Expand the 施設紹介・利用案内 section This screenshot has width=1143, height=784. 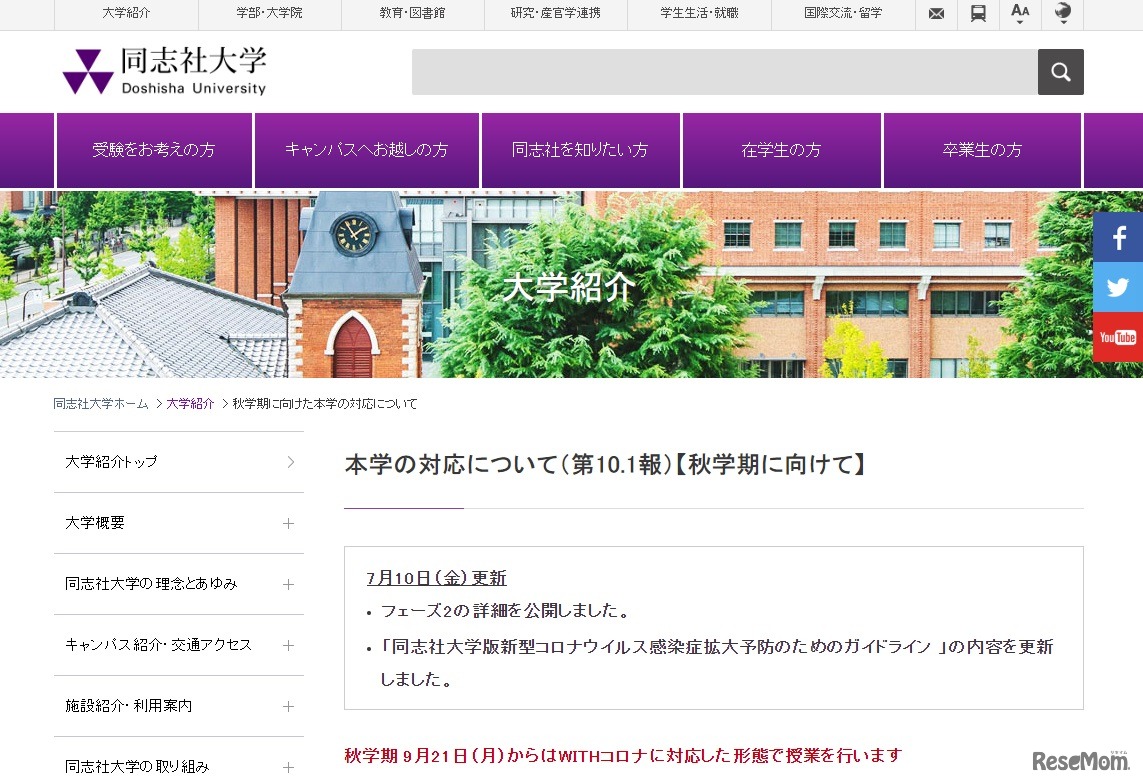coord(288,706)
